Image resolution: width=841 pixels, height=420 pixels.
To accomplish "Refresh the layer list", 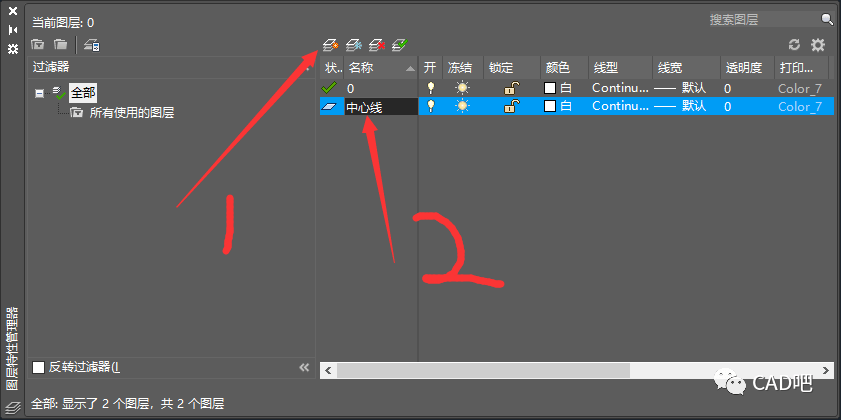I will coord(795,45).
